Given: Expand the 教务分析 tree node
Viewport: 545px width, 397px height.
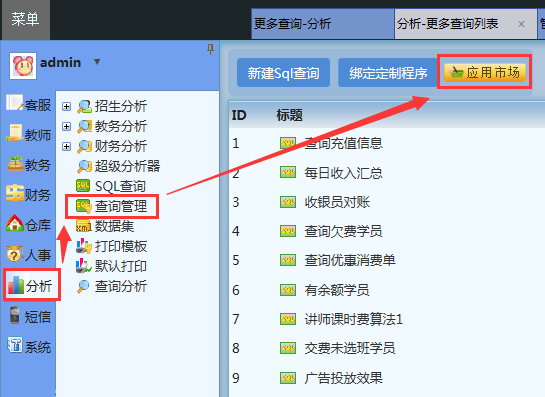Looking at the screenshot, I should 66,126.
